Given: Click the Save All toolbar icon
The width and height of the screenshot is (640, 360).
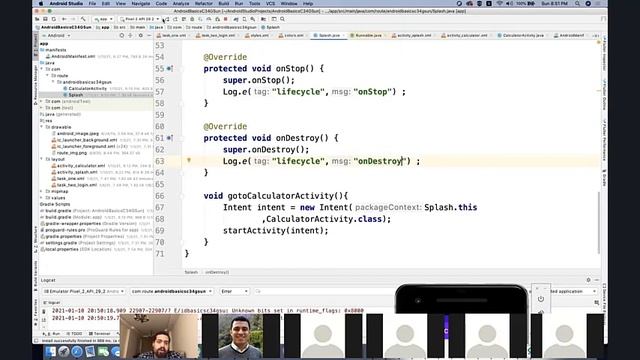Looking at the screenshot, I should [45, 19].
